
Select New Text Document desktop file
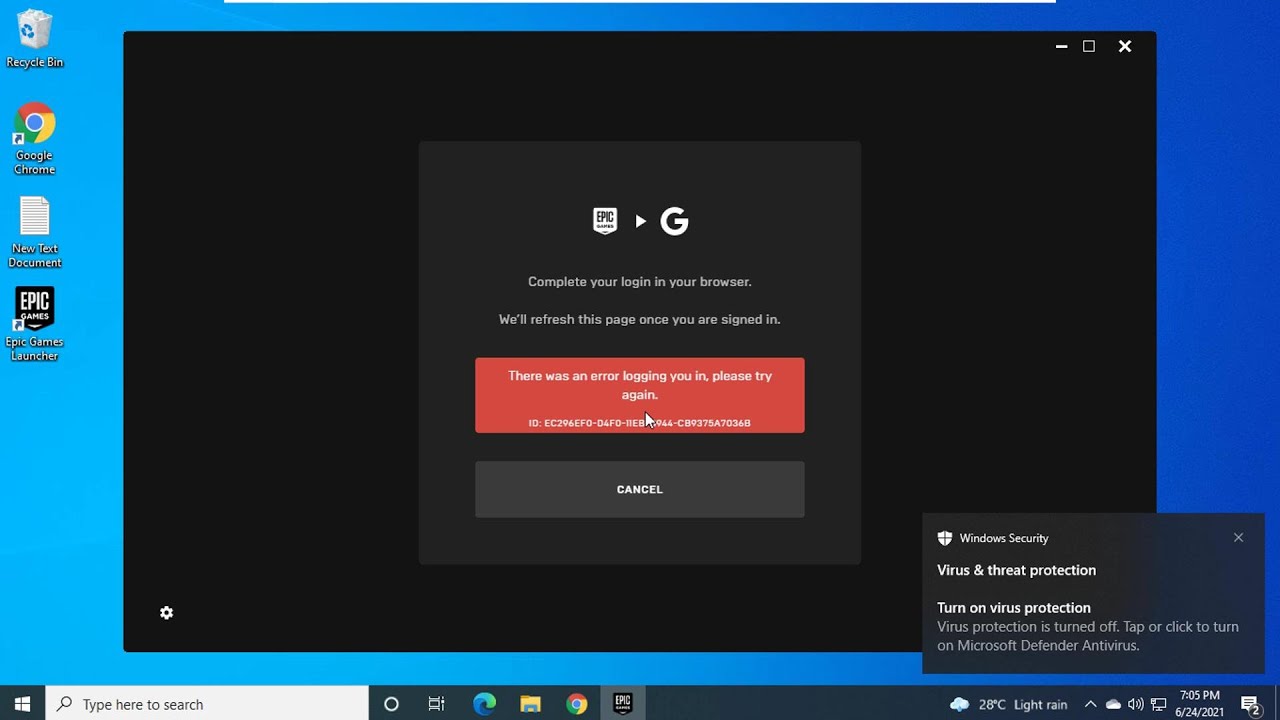coord(35,232)
